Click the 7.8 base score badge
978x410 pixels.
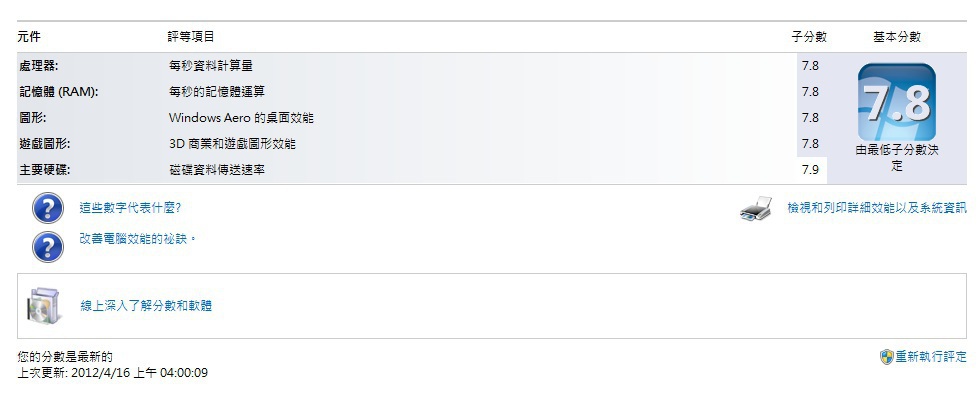click(896, 103)
